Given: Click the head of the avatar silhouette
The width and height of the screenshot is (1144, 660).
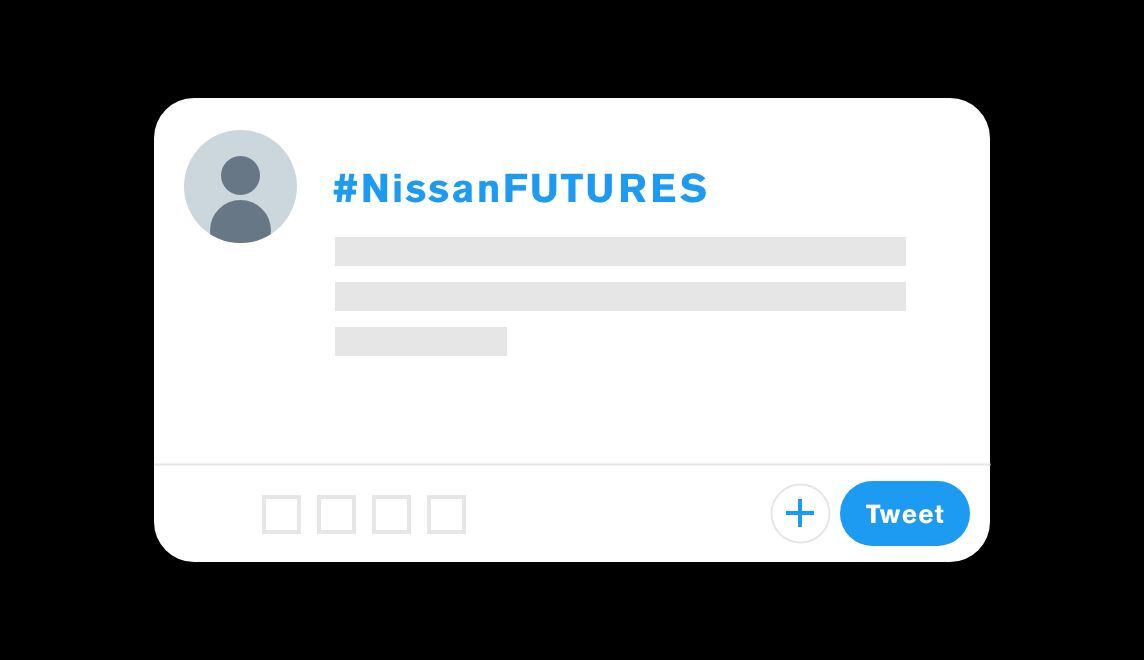Looking at the screenshot, I should (x=240, y=175).
